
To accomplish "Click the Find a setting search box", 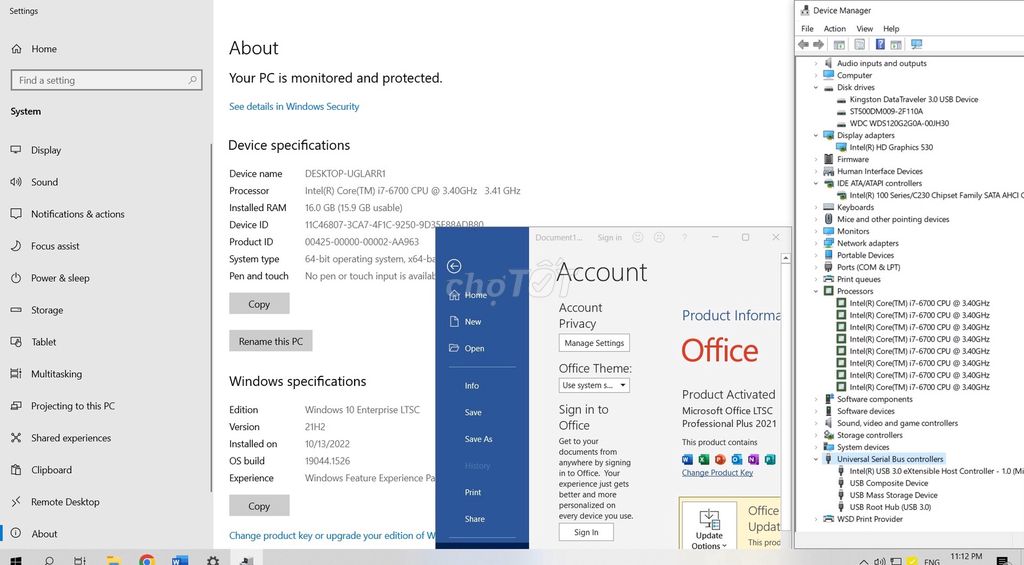I will point(106,80).
